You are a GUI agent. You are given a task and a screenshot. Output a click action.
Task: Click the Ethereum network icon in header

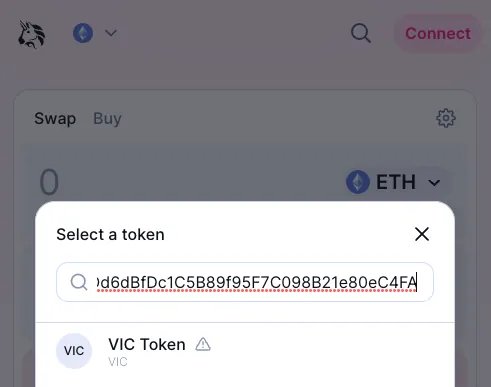[83, 33]
